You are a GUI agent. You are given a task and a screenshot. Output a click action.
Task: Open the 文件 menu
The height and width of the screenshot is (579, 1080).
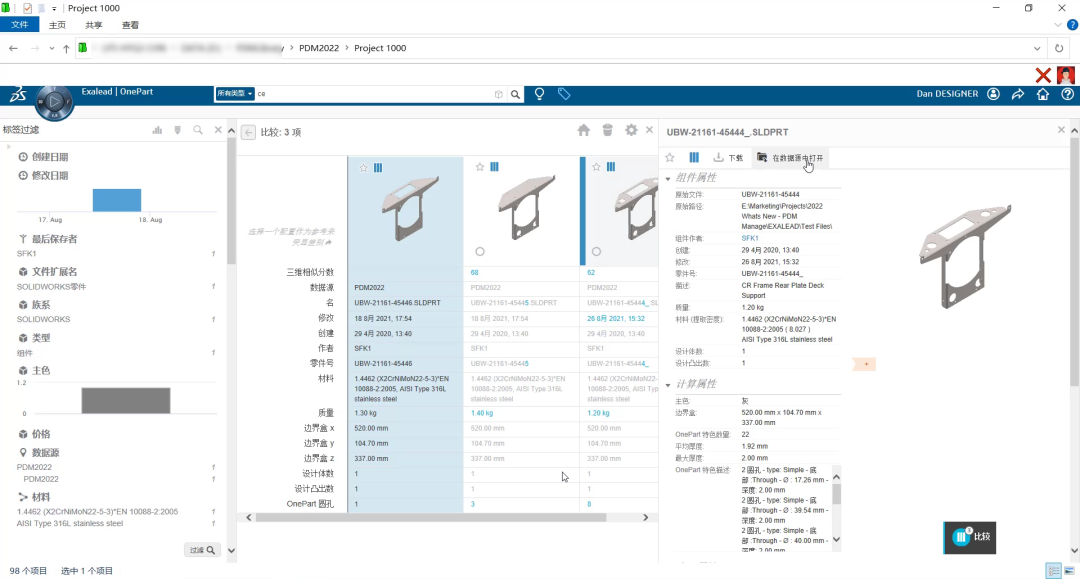point(19,25)
